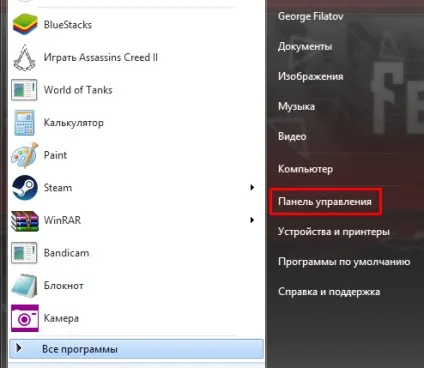Open BlueStacks via its colorful stack icon

pos(25,24)
